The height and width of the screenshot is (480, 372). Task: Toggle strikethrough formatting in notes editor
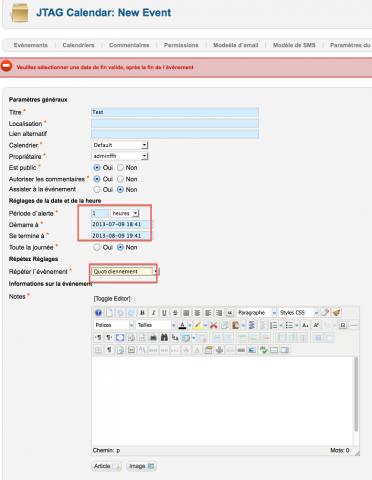pos(175,313)
